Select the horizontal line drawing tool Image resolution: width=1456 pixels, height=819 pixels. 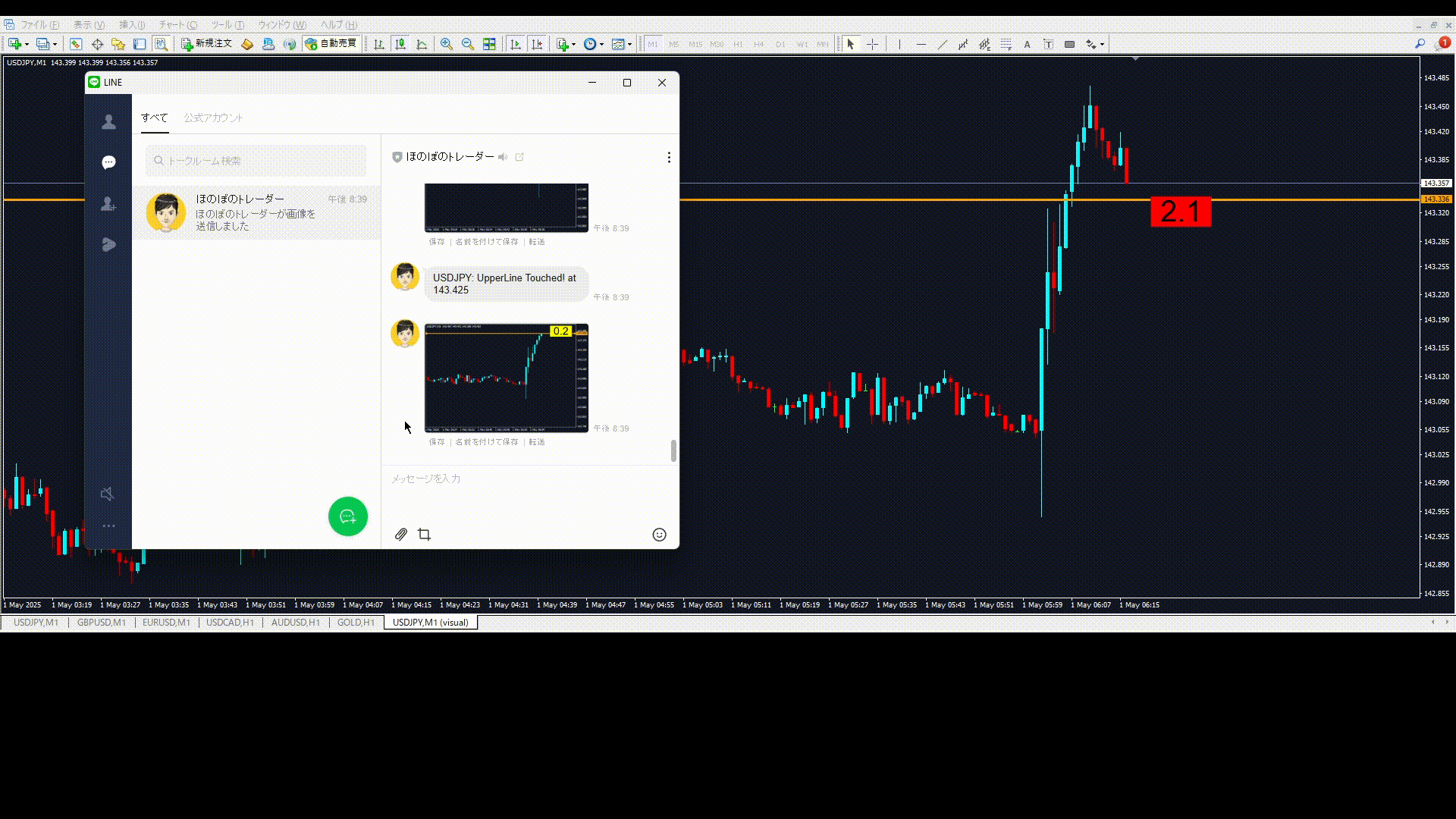click(x=921, y=44)
